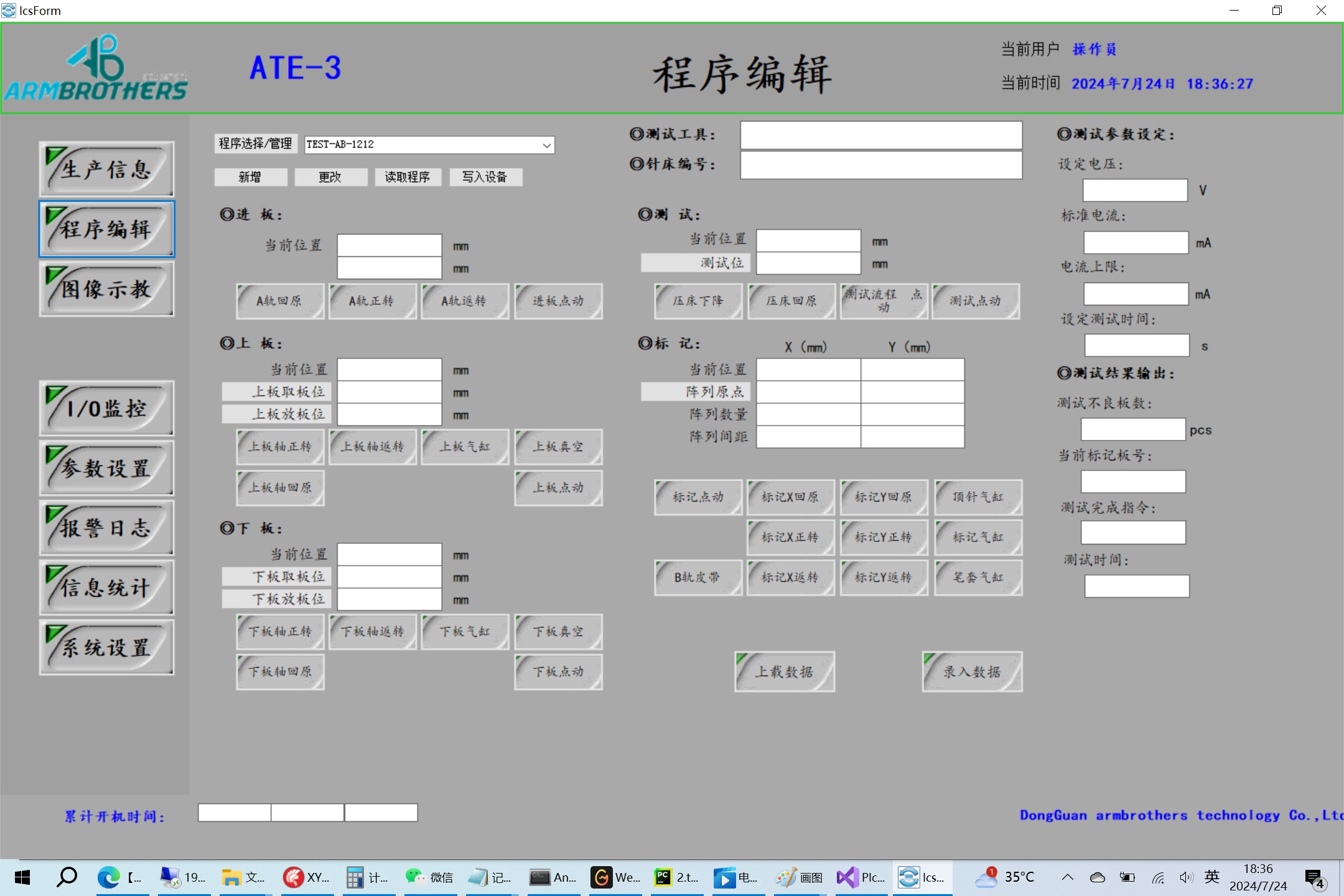The image size is (1344, 896).
Task: Click the 标记X回原 button
Action: click(x=790, y=497)
